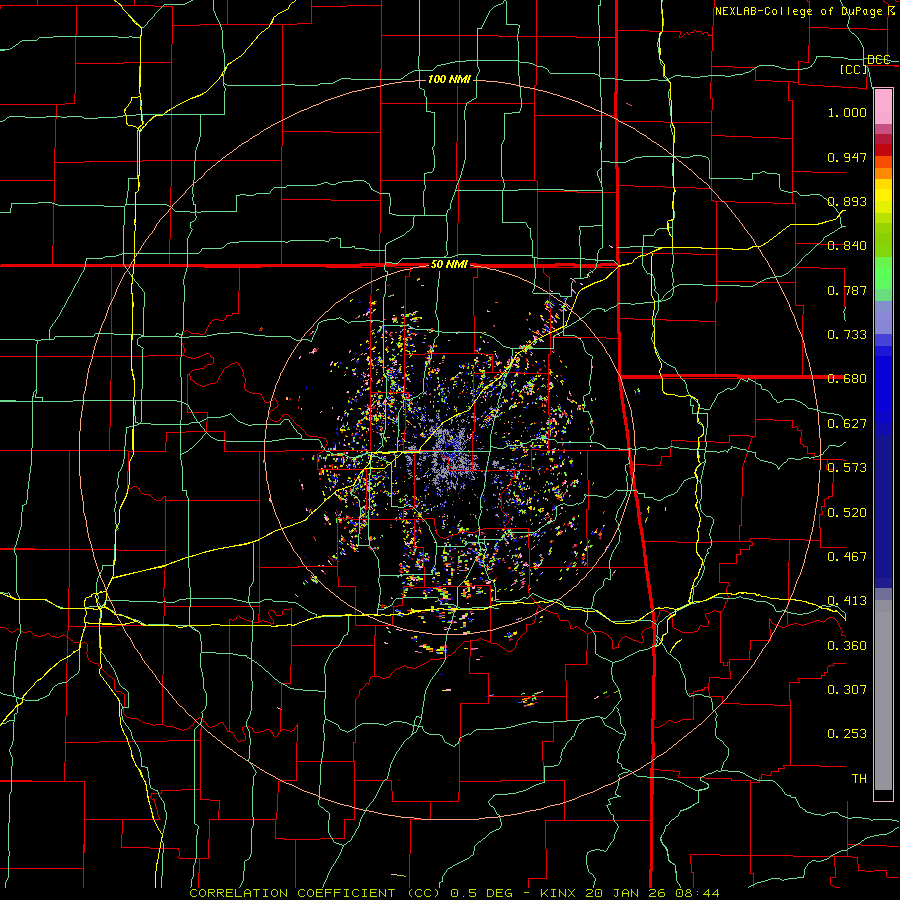This screenshot has height=900, width=900.
Task: Click the 0.520 scale value
Action: coord(847,513)
